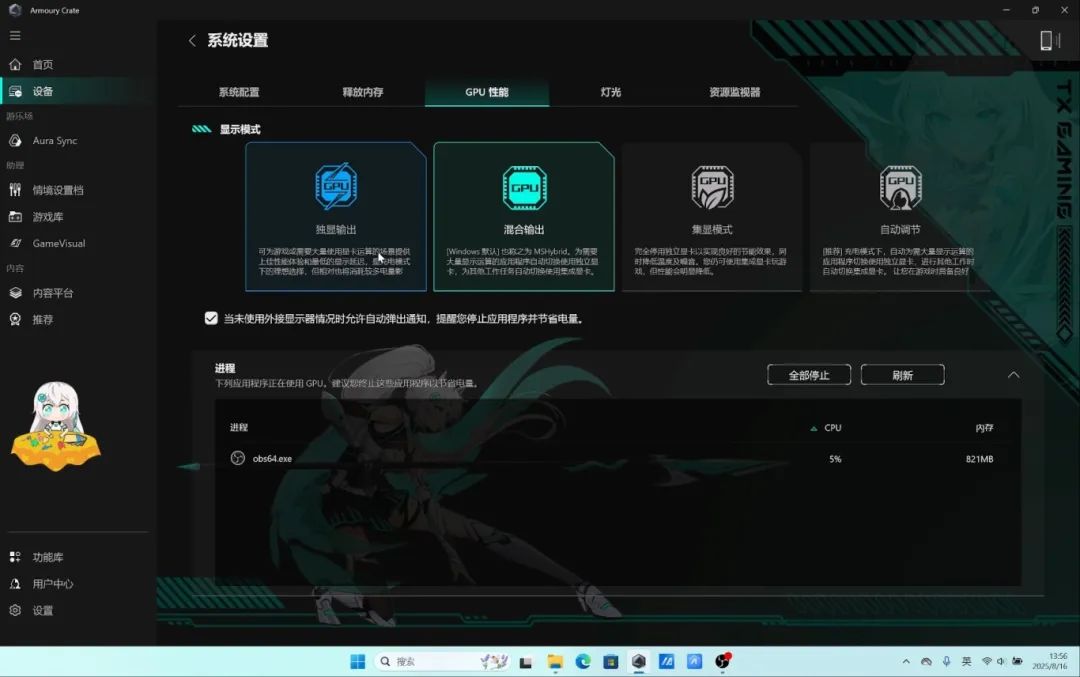
Task: Click the 显示模式 section heading
Action: pos(240,129)
